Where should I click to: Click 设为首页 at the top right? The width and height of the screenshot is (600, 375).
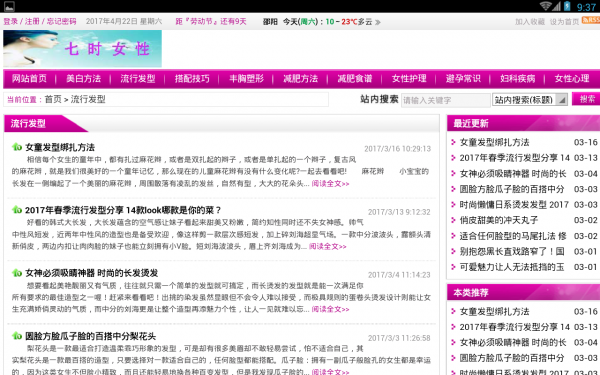[x=564, y=22]
